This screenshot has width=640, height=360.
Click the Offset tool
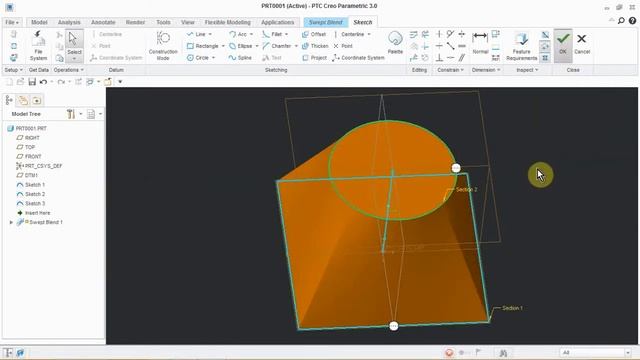(314, 34)
